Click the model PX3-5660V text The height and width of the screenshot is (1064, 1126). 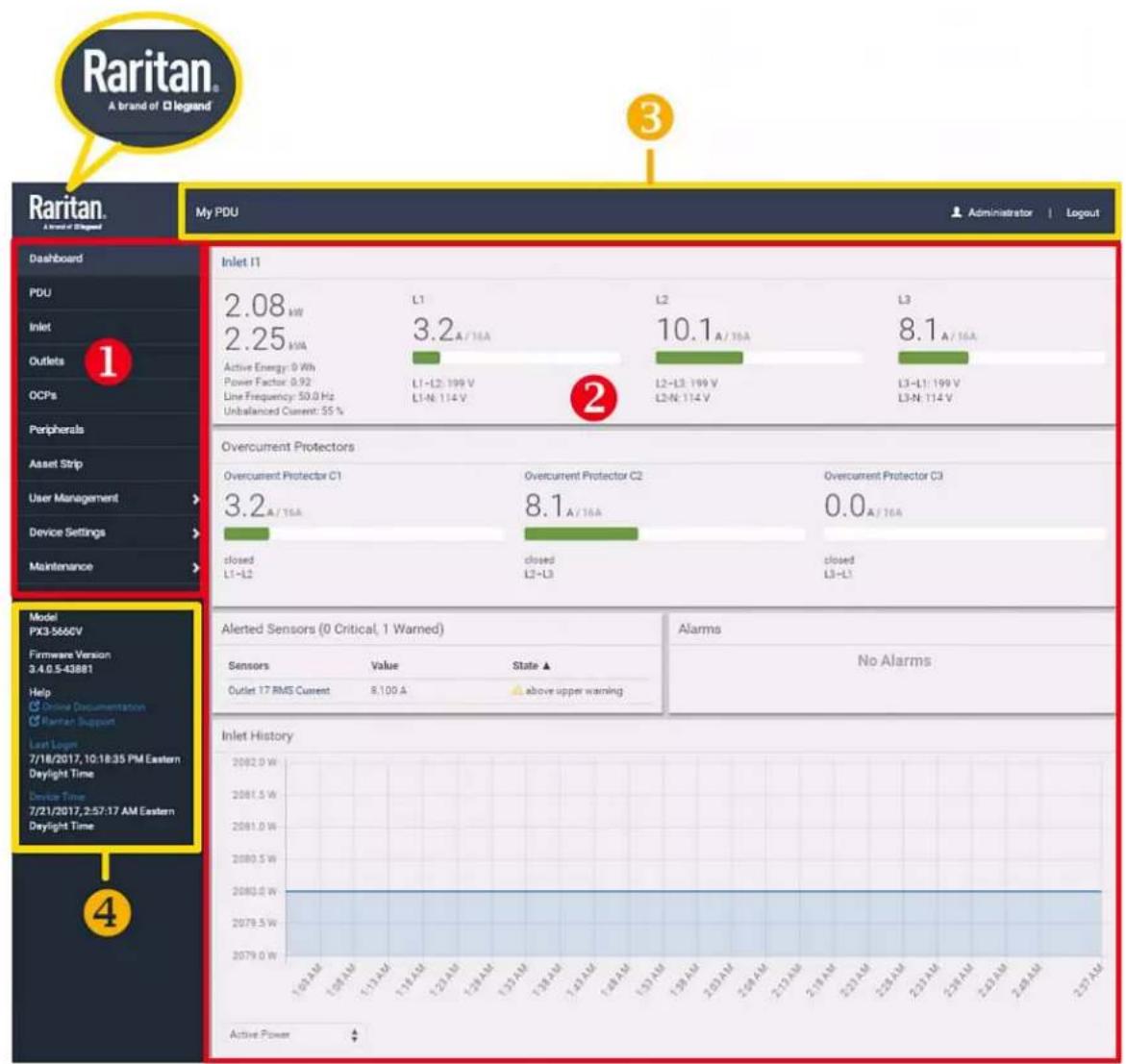(56, 631)
